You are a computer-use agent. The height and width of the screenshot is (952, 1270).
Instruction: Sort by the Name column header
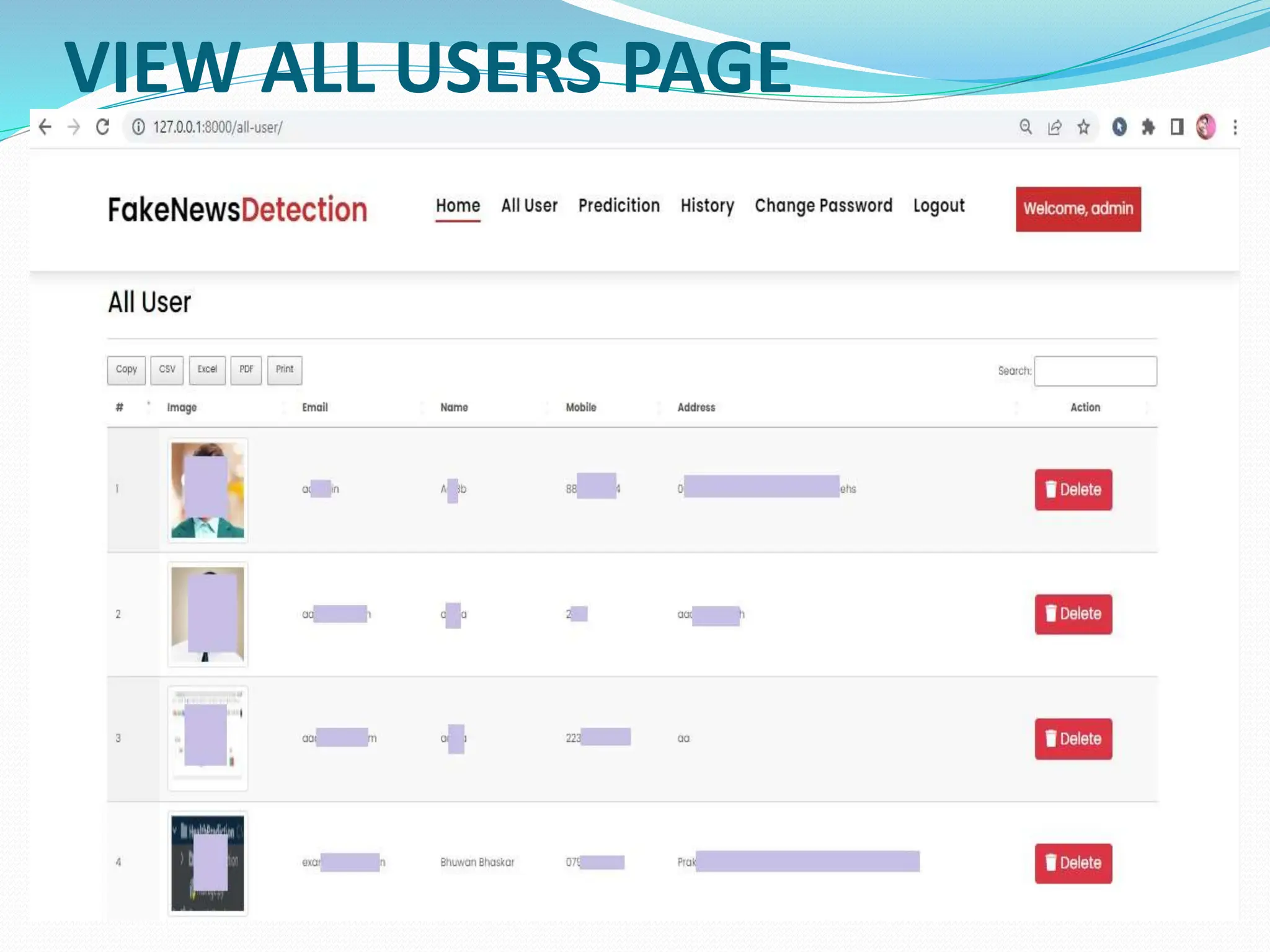(x=454, y=407)
